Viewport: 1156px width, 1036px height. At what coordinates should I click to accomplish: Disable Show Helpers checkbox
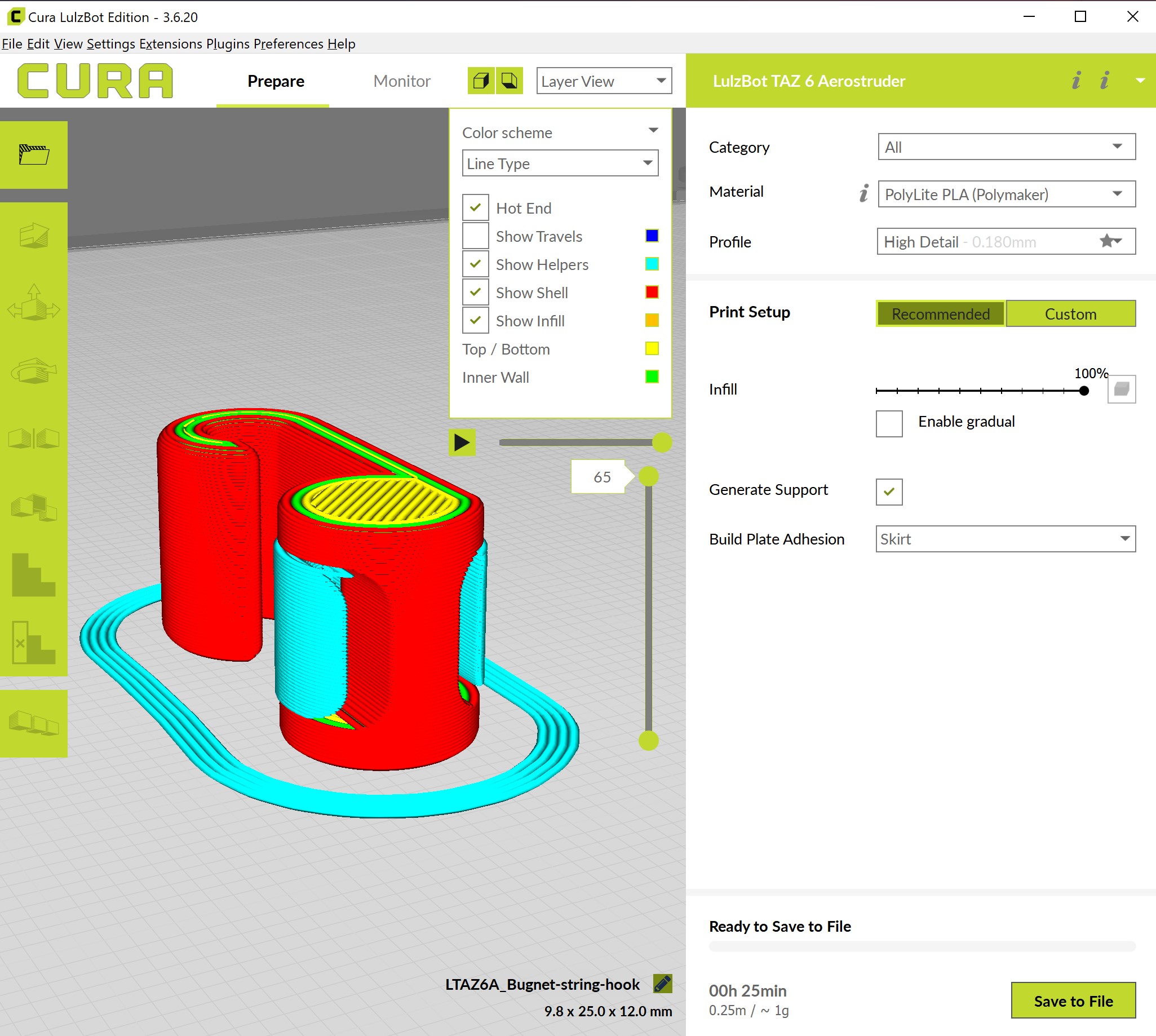pos(475,264)
